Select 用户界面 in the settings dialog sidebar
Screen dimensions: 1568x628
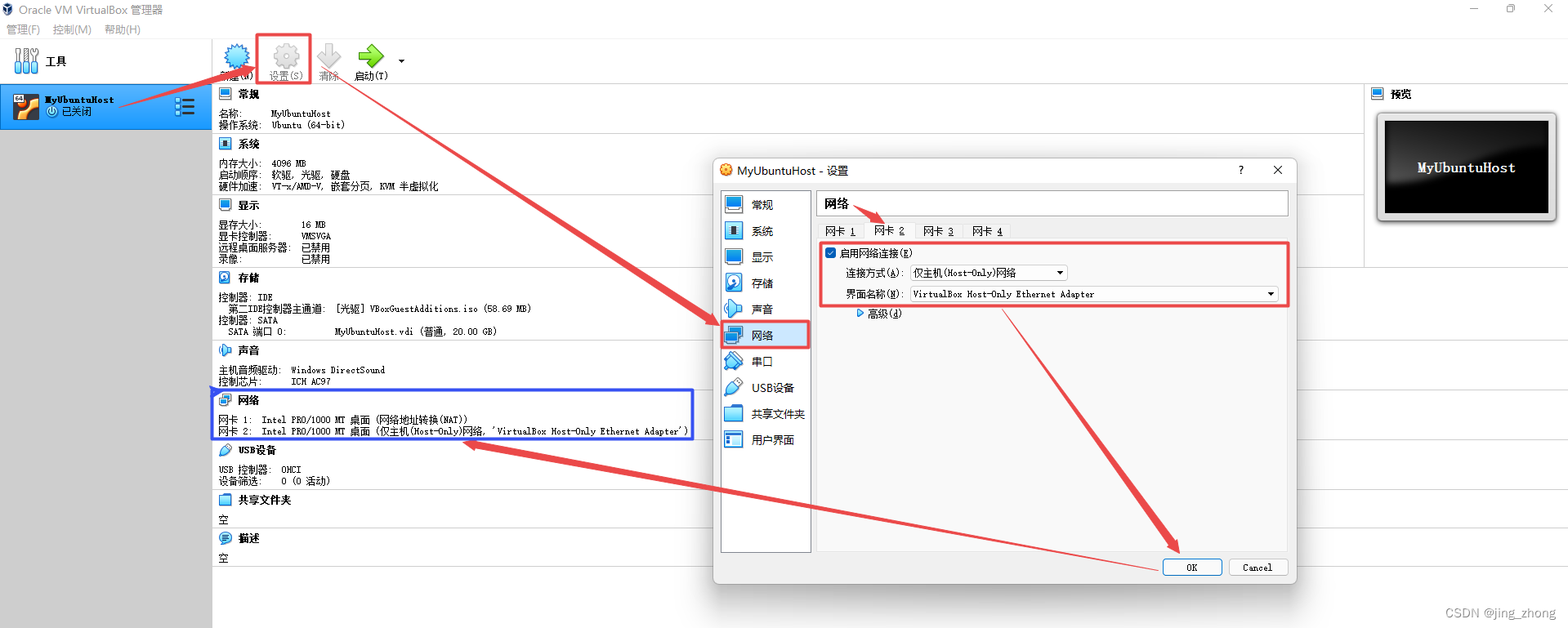[766, 440]
